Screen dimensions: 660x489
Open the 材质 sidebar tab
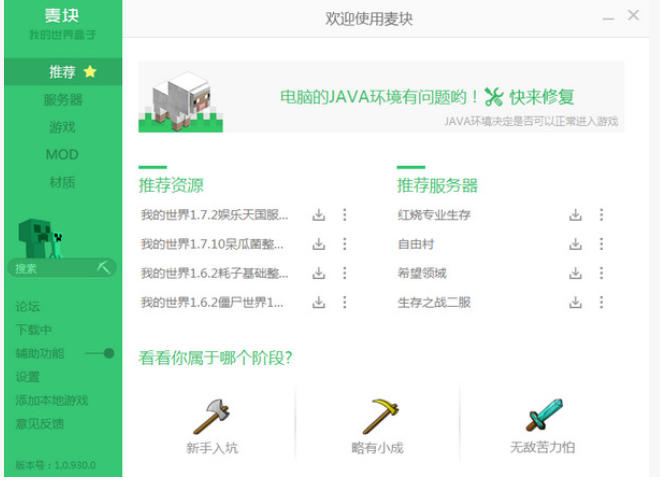point(63,182)
